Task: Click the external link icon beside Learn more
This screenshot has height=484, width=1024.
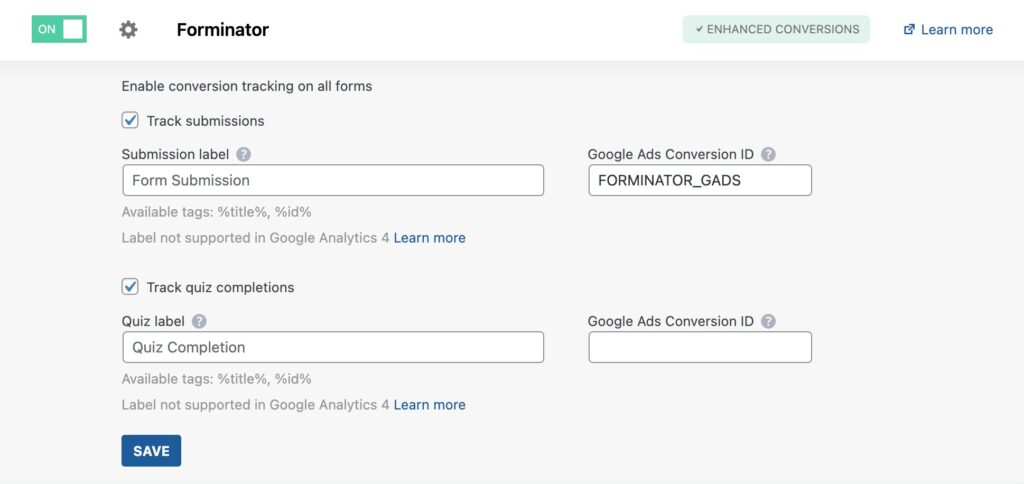Action: [x=909, y=29]
